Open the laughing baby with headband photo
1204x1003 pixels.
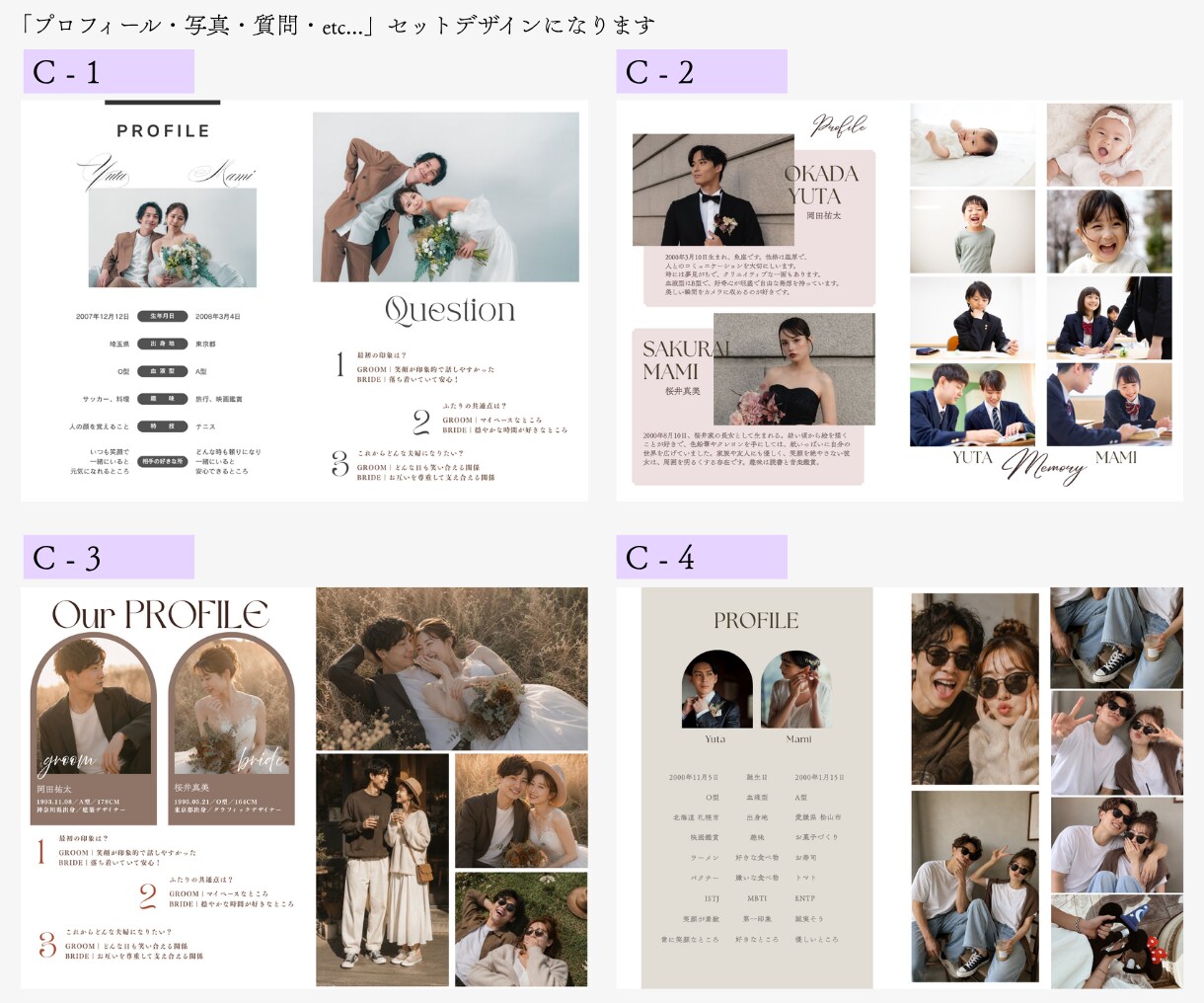point(1109,145)
